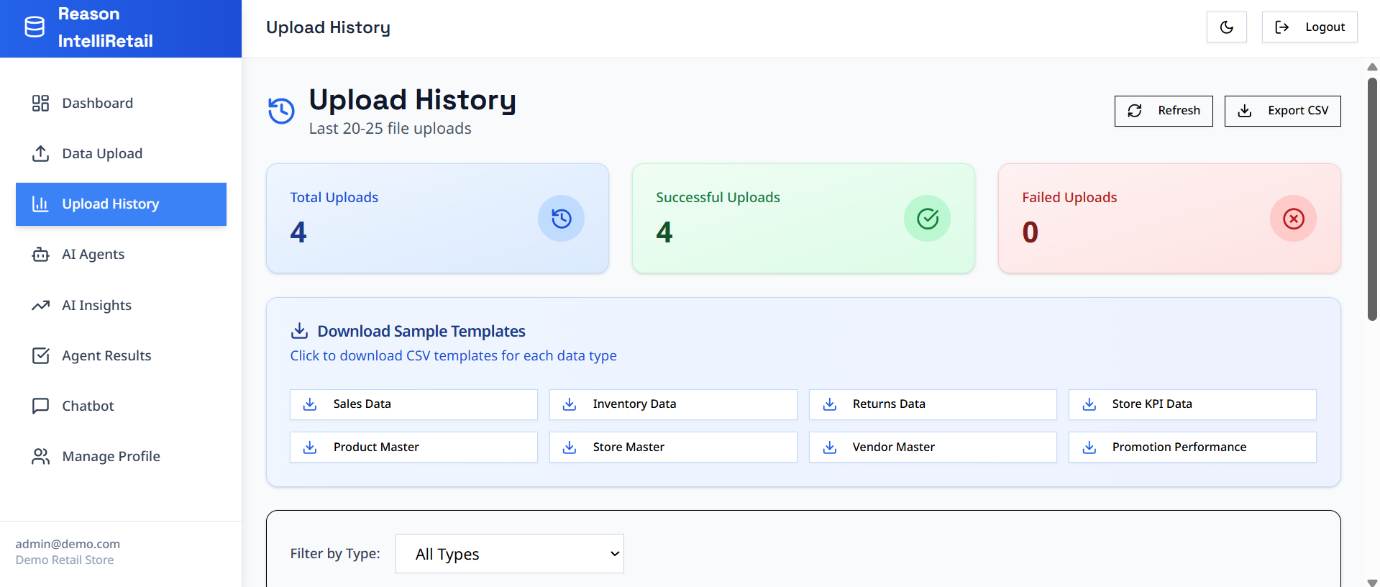The image size is (1380, 587).
Task: Open Agent Results via its checkmark icon
Action: pyautogui.click(x=41, y=355)
